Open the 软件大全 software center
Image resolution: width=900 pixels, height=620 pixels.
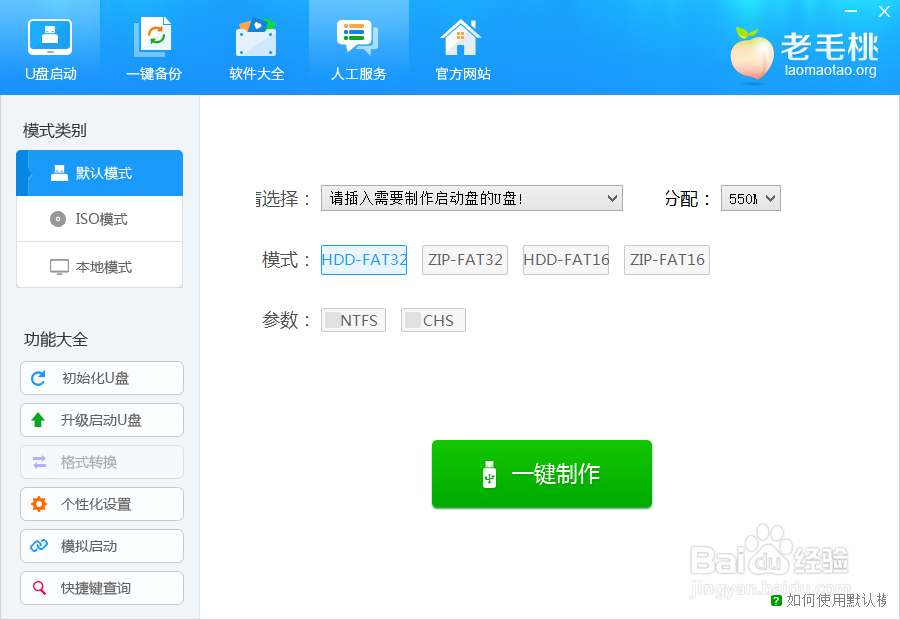[x=256, y=45]
